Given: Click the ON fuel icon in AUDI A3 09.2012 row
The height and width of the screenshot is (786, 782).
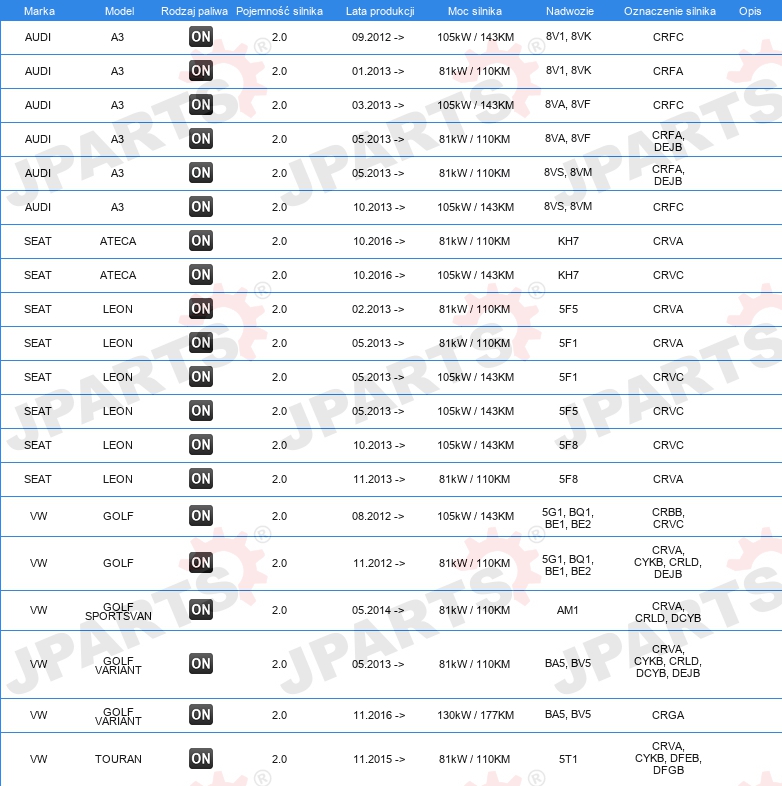Looking at the screenshot, I should (201, 37).
